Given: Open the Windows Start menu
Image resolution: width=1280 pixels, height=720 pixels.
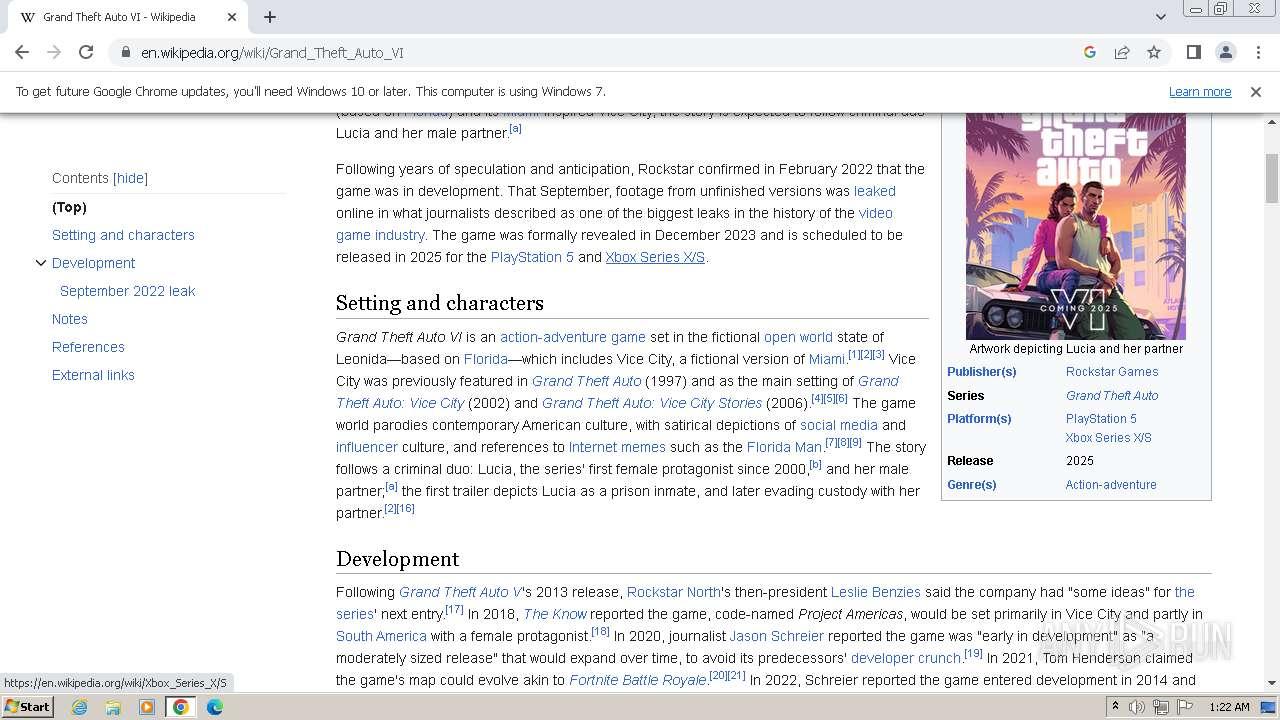Looking at the screenshot, I should tap(28, 706).
